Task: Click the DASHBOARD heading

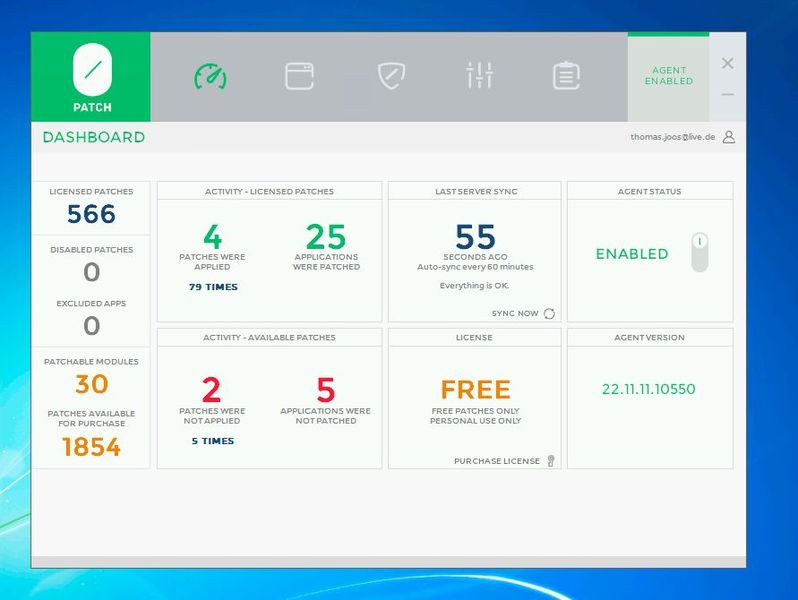Action: click(x=94, y=137)
